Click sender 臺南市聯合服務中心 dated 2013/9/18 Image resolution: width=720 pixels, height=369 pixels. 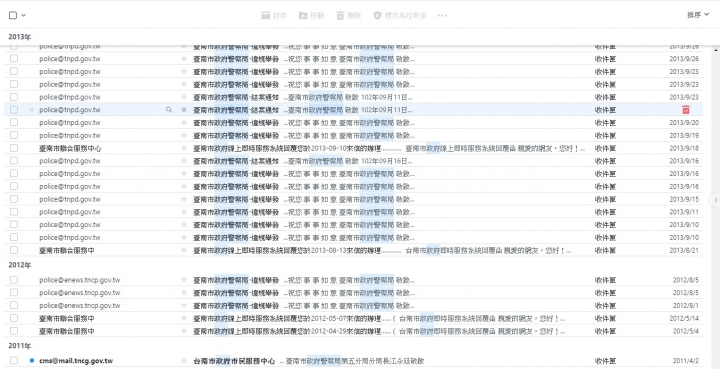click(x=70, y=148)
